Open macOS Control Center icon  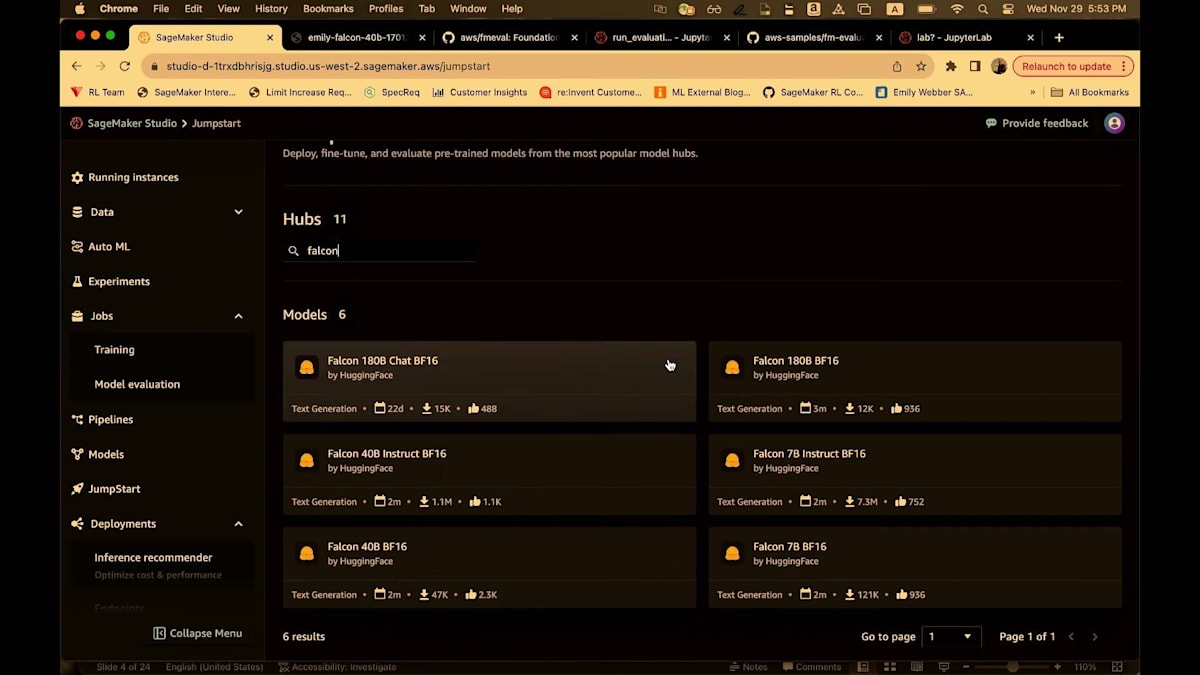point(1007,9)
